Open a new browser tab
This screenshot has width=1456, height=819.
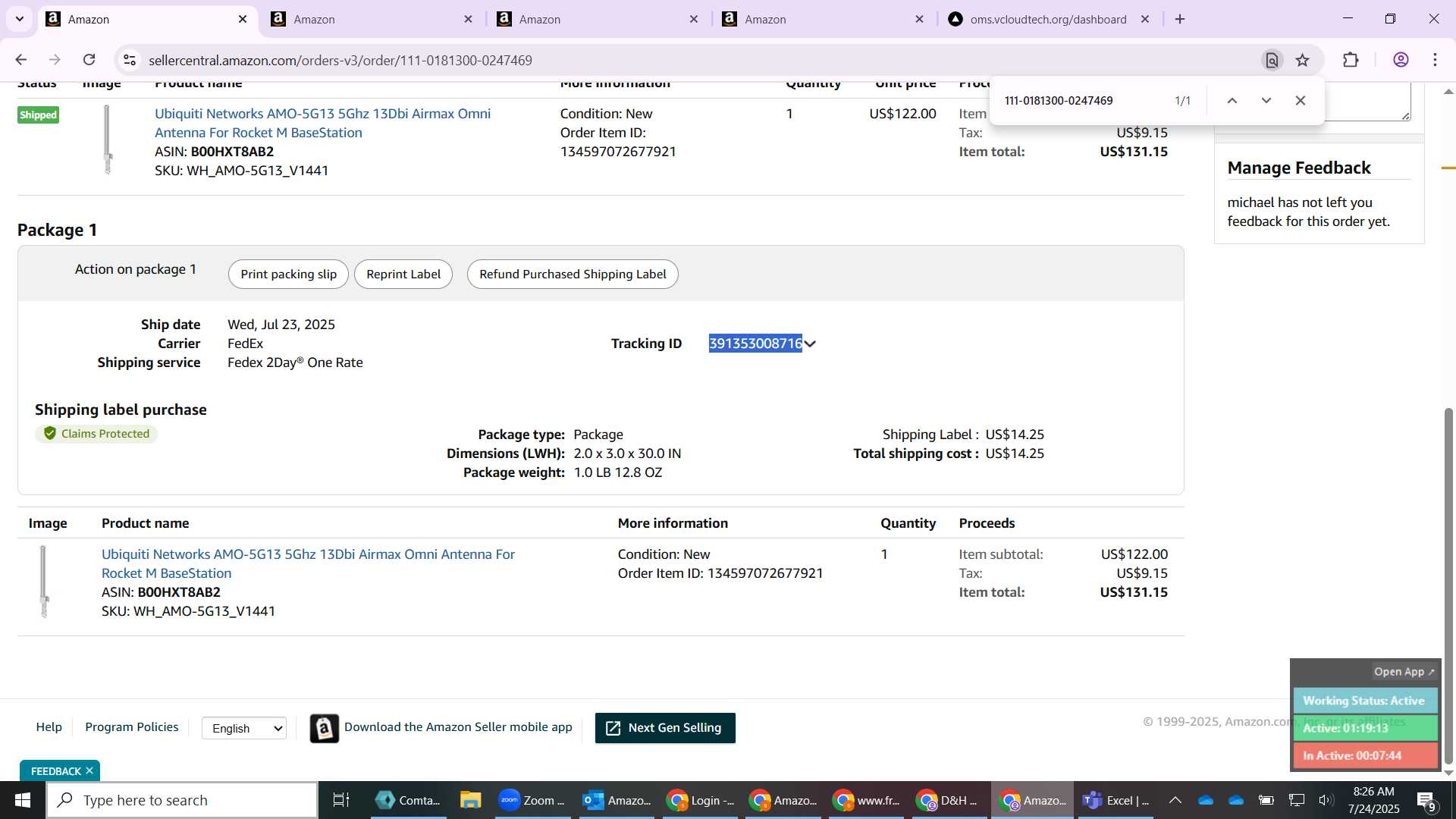point(1180,19)
